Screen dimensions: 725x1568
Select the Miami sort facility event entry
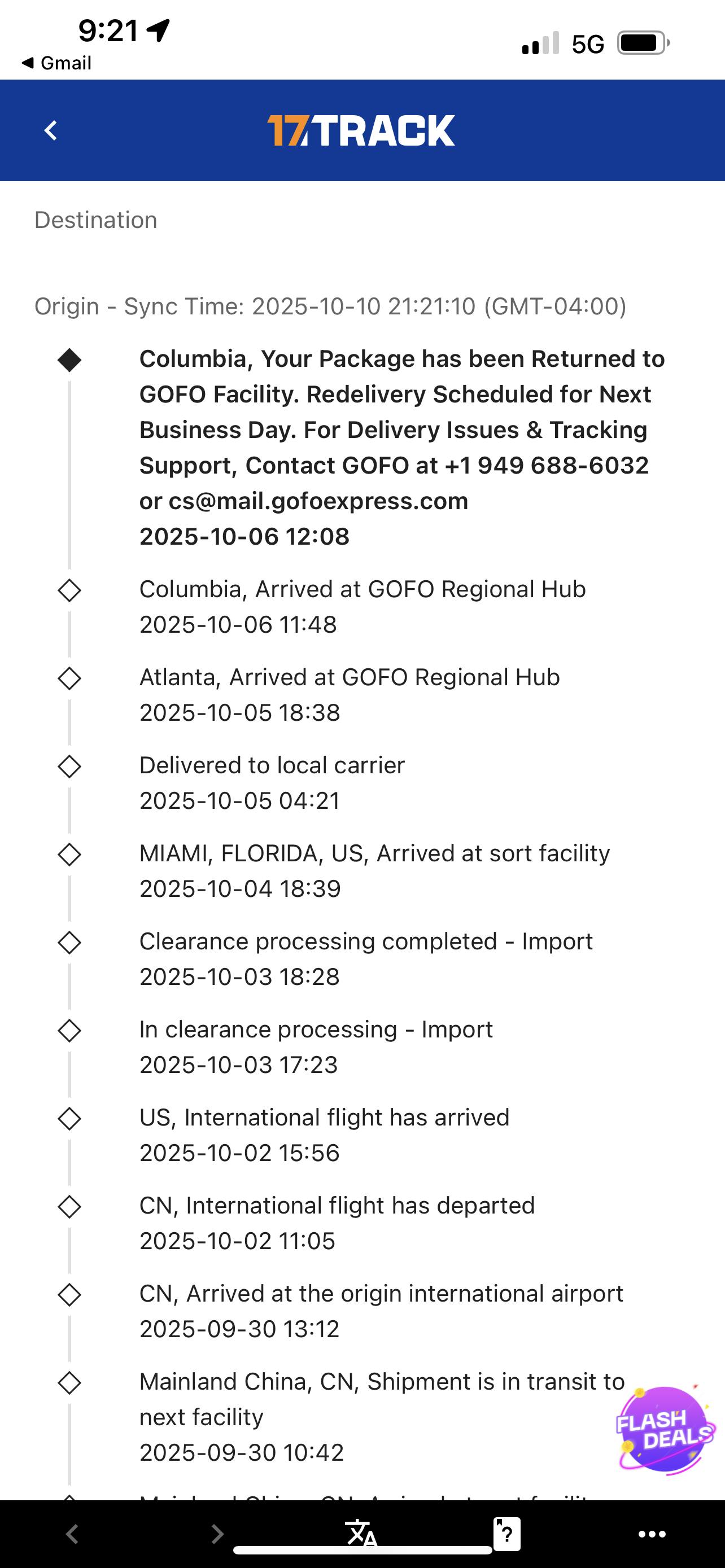click(374, 870)
